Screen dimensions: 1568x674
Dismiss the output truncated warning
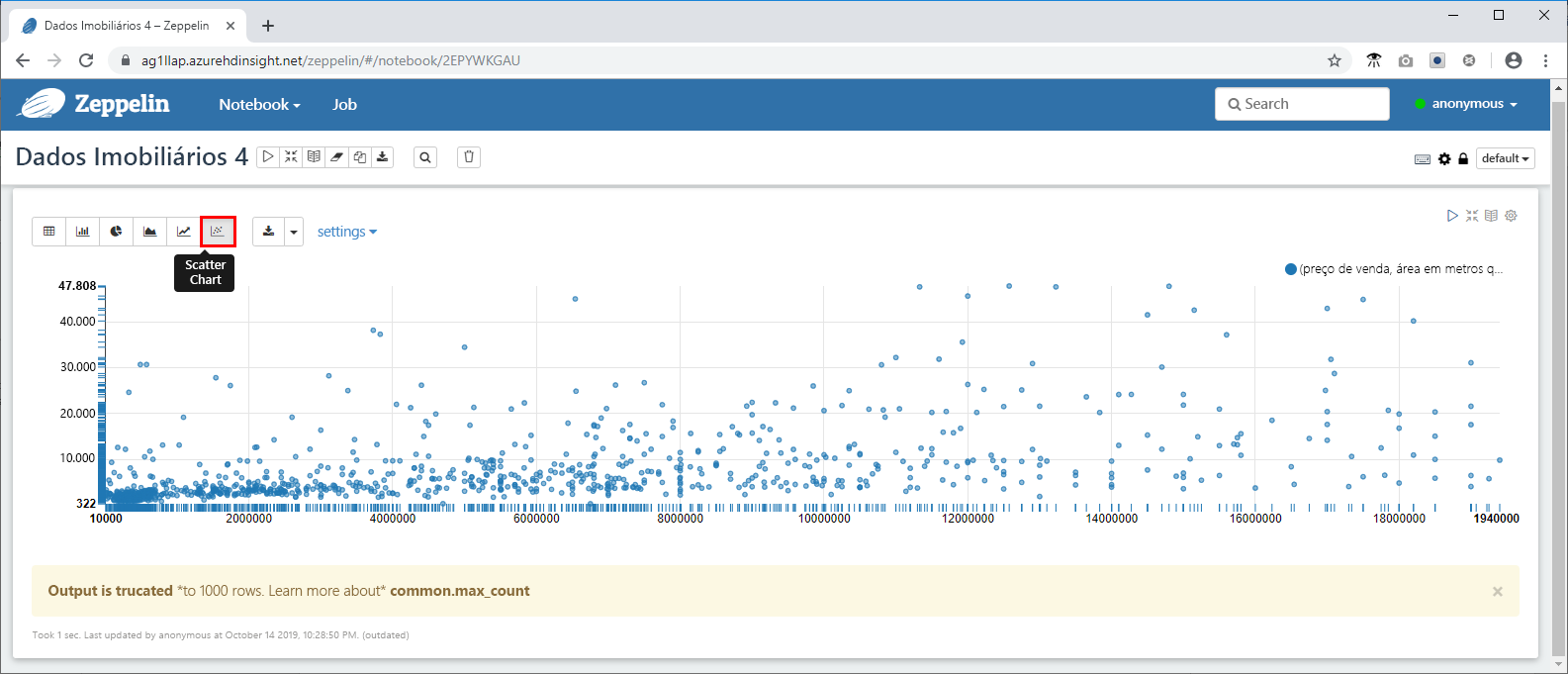pyautogui.click(x=1498, y=591)
